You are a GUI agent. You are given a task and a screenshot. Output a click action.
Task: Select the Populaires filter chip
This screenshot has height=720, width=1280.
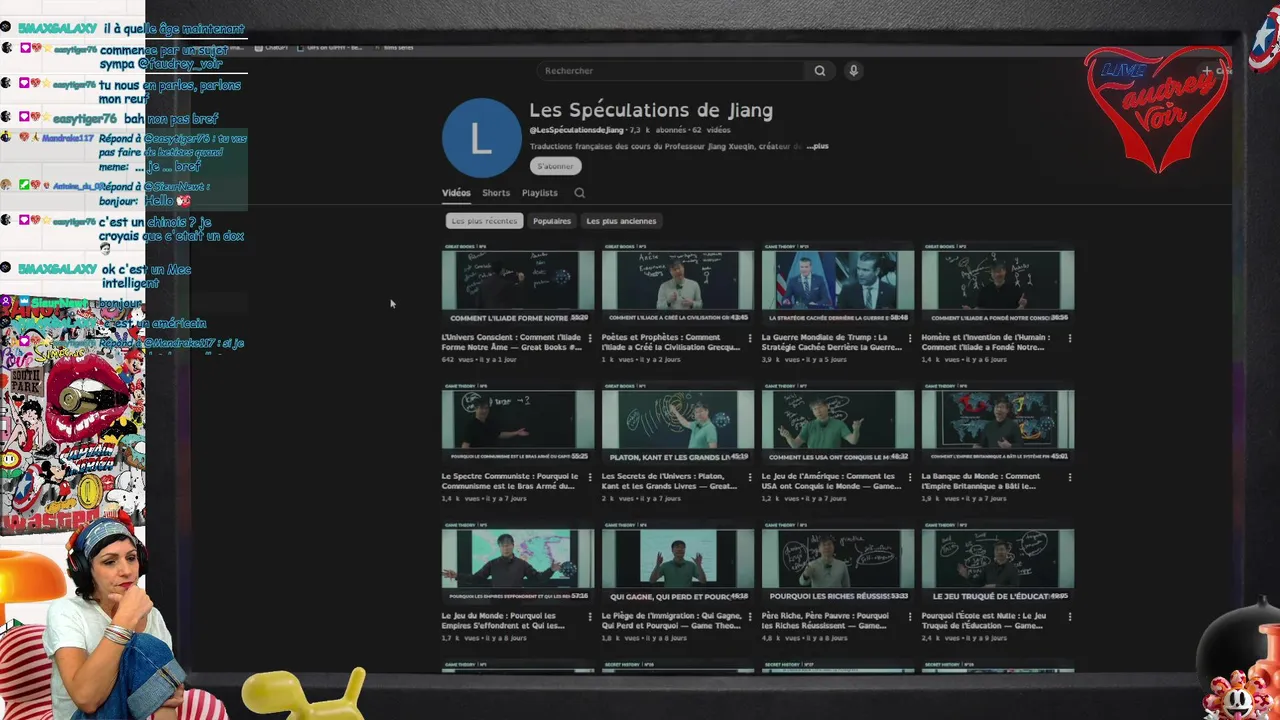[x=552, y=221]
